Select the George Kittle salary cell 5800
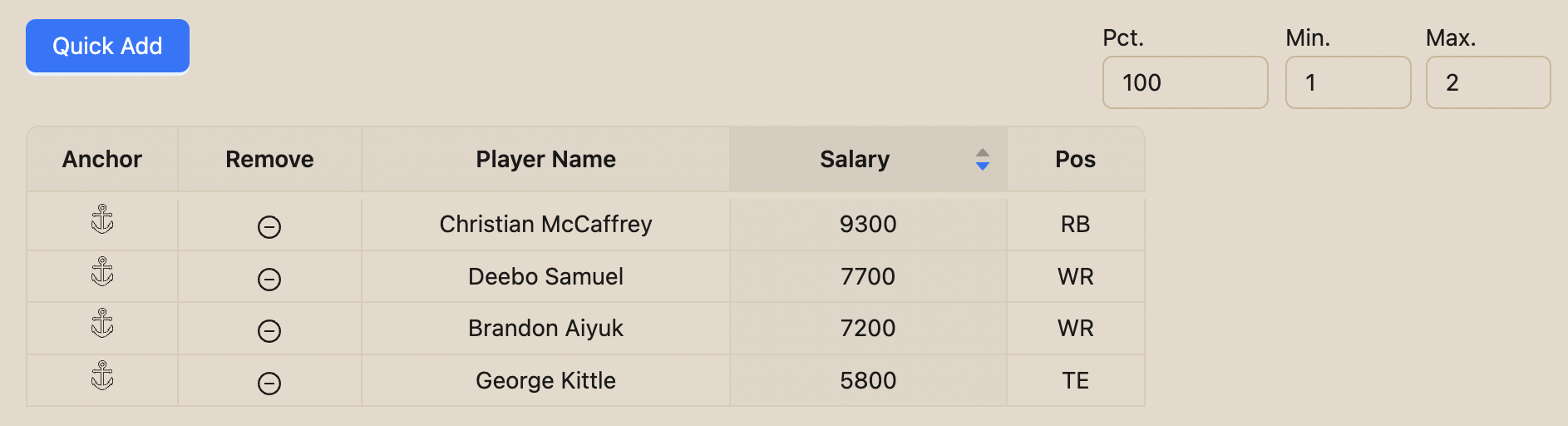The width and height of the screenshot is (1568, 426). pos(868,380)
